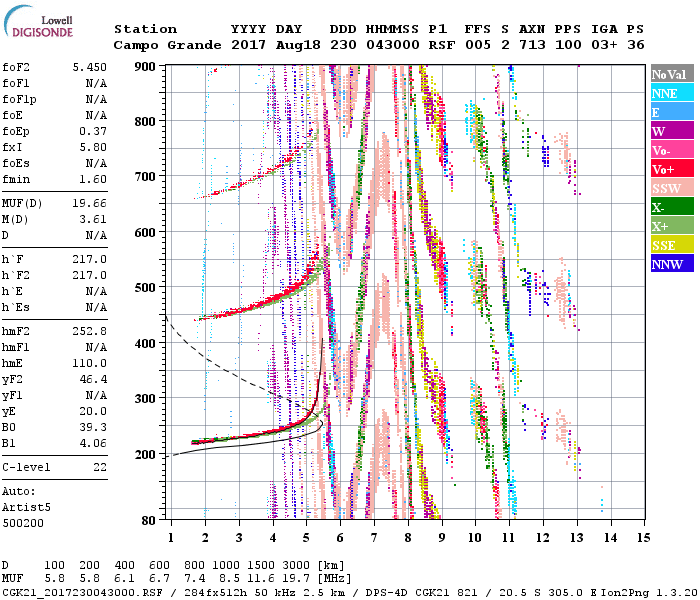Click the D 1000 km distance entry

[226, 565]
